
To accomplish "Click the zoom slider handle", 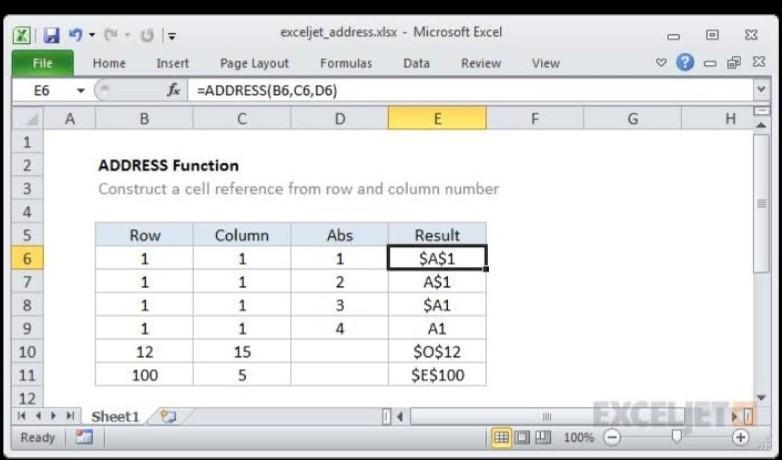I will pyautogui.click(x=677, y=437).
